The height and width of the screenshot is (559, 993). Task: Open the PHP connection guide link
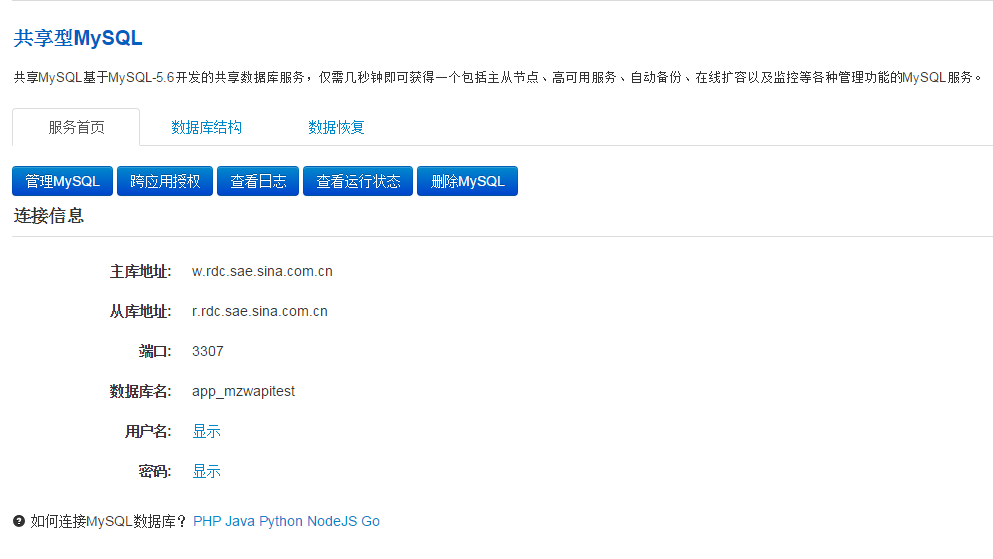pos(207,521)
